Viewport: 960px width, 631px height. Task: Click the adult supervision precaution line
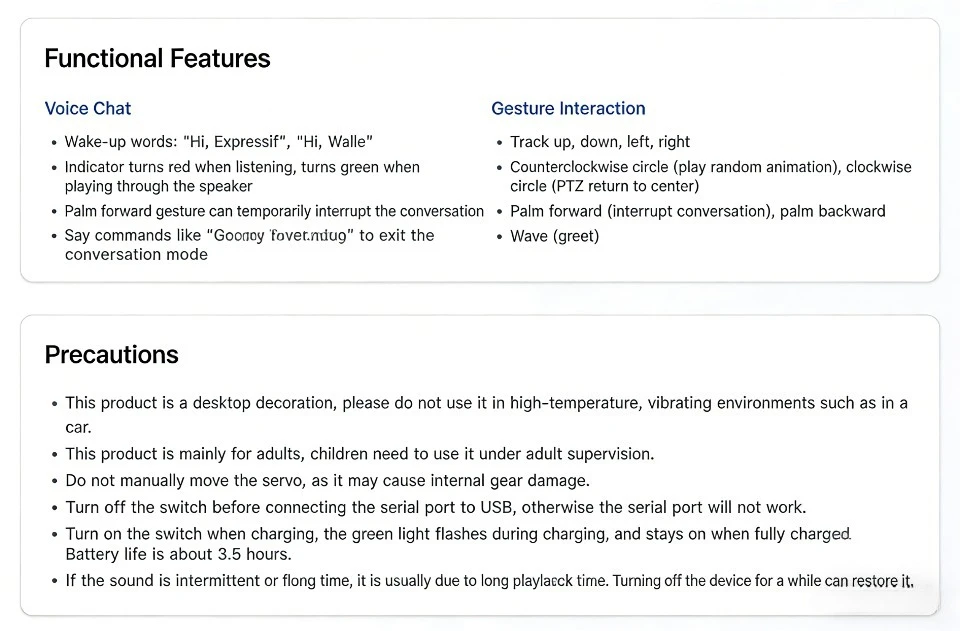click(x=360, y=454)
